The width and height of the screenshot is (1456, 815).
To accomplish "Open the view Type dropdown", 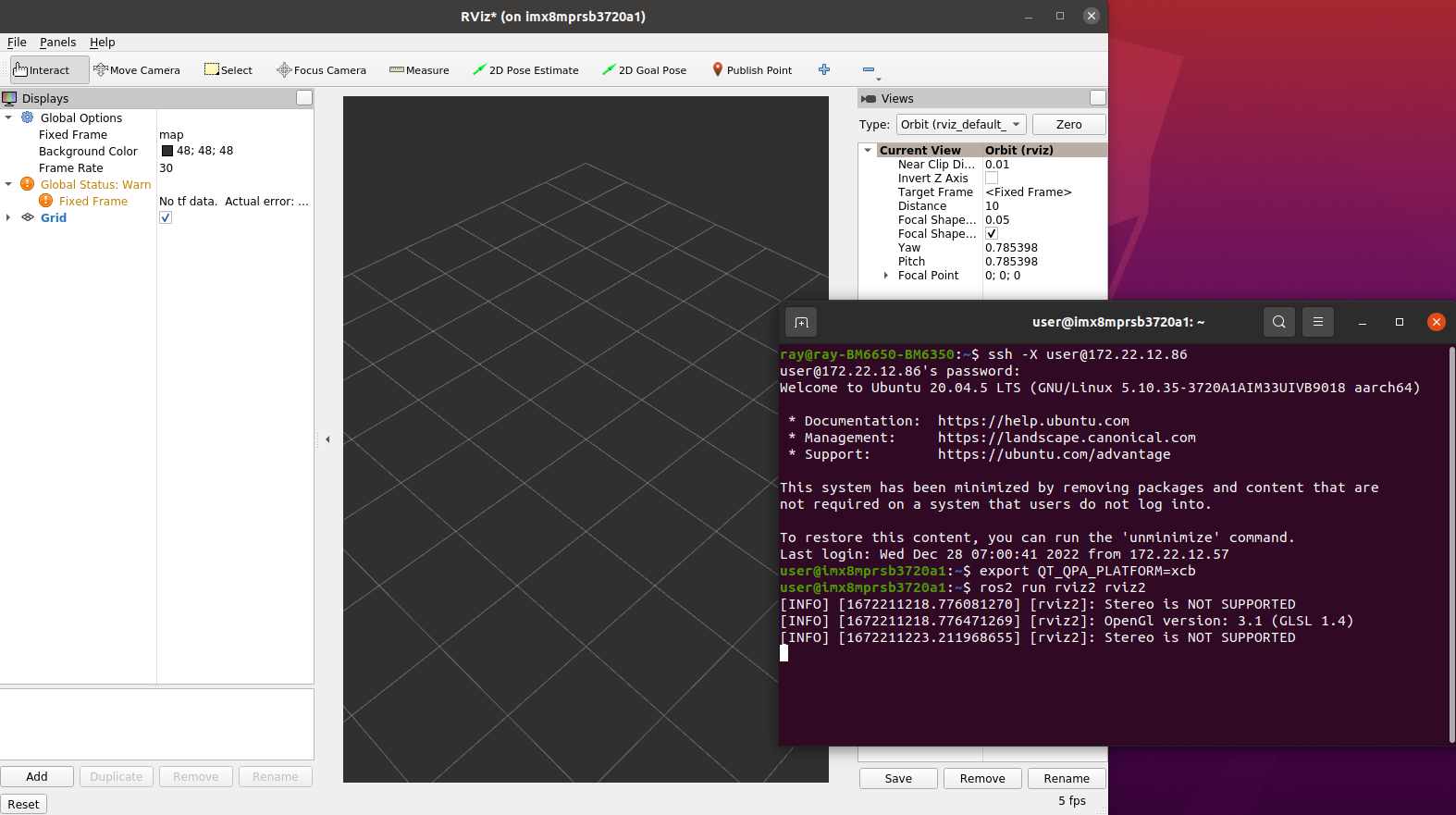I will 960,125.
